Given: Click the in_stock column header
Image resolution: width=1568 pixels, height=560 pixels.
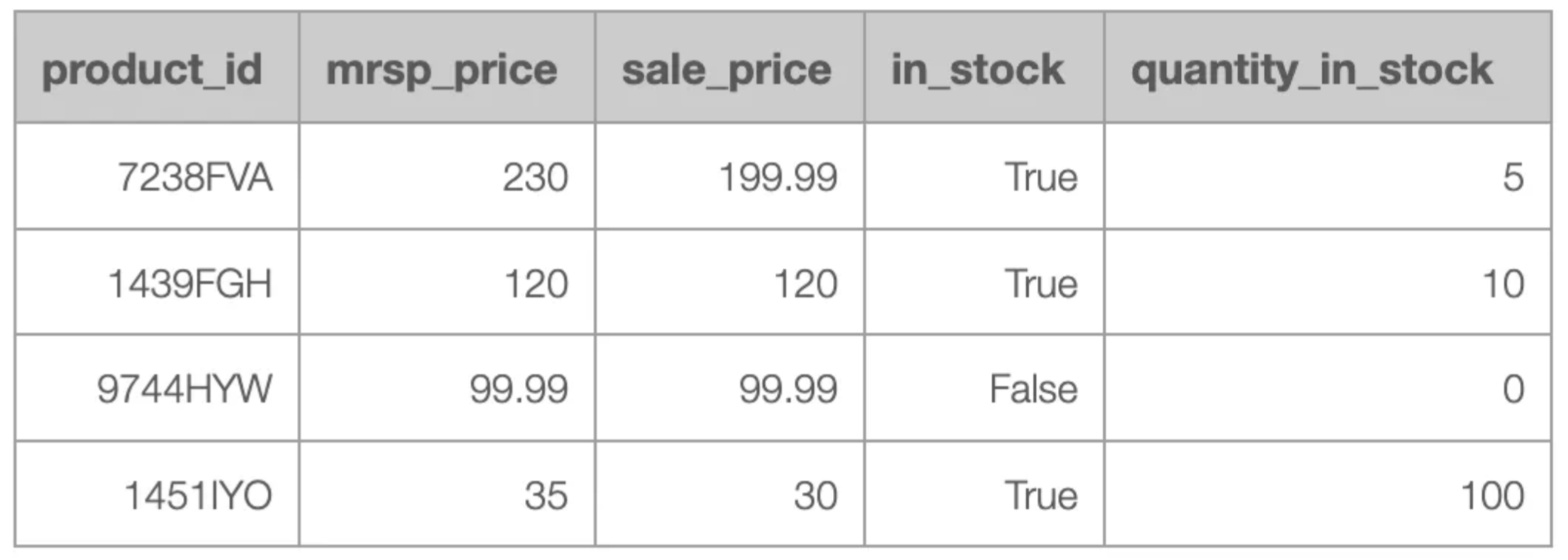Looking at the screenshot, I should (x=977, y=70).
